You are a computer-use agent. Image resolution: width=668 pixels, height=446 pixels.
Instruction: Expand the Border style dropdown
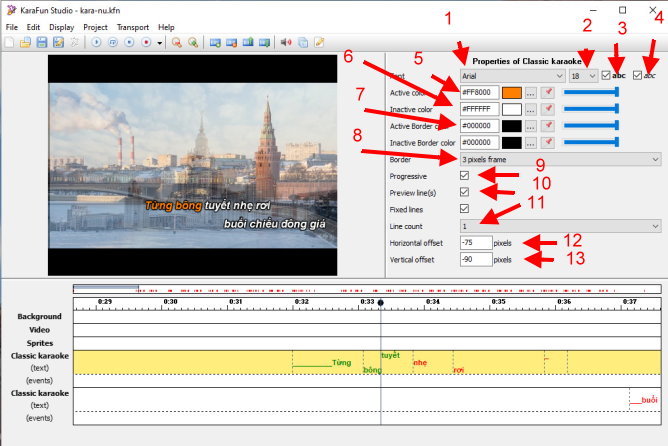pyautogui.click(x=560, y=159)
